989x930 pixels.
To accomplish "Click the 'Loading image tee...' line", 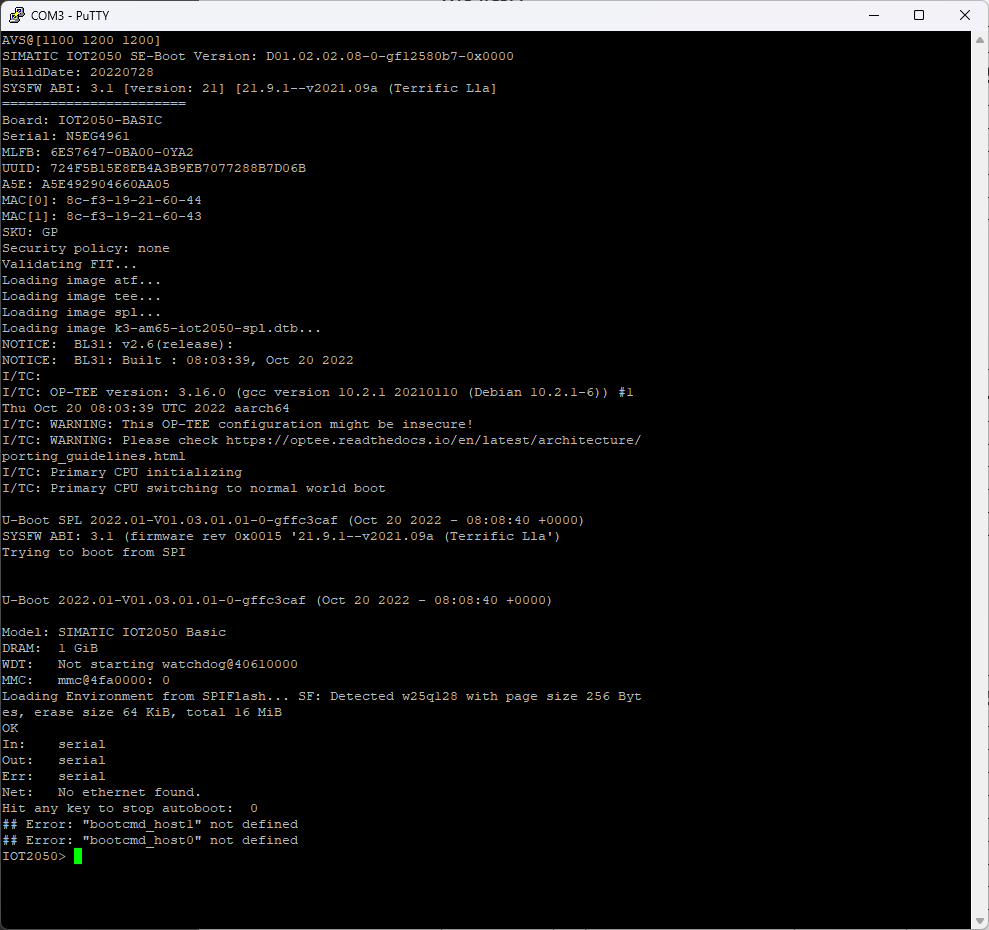I will tap(81, 296).
